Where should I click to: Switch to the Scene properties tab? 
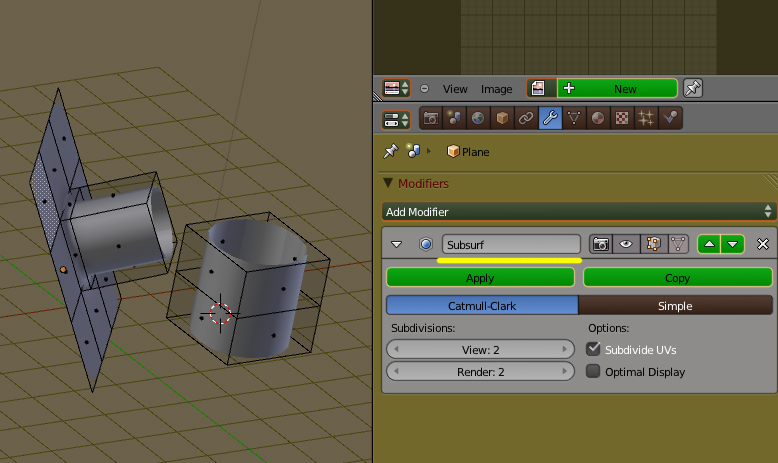454,118
